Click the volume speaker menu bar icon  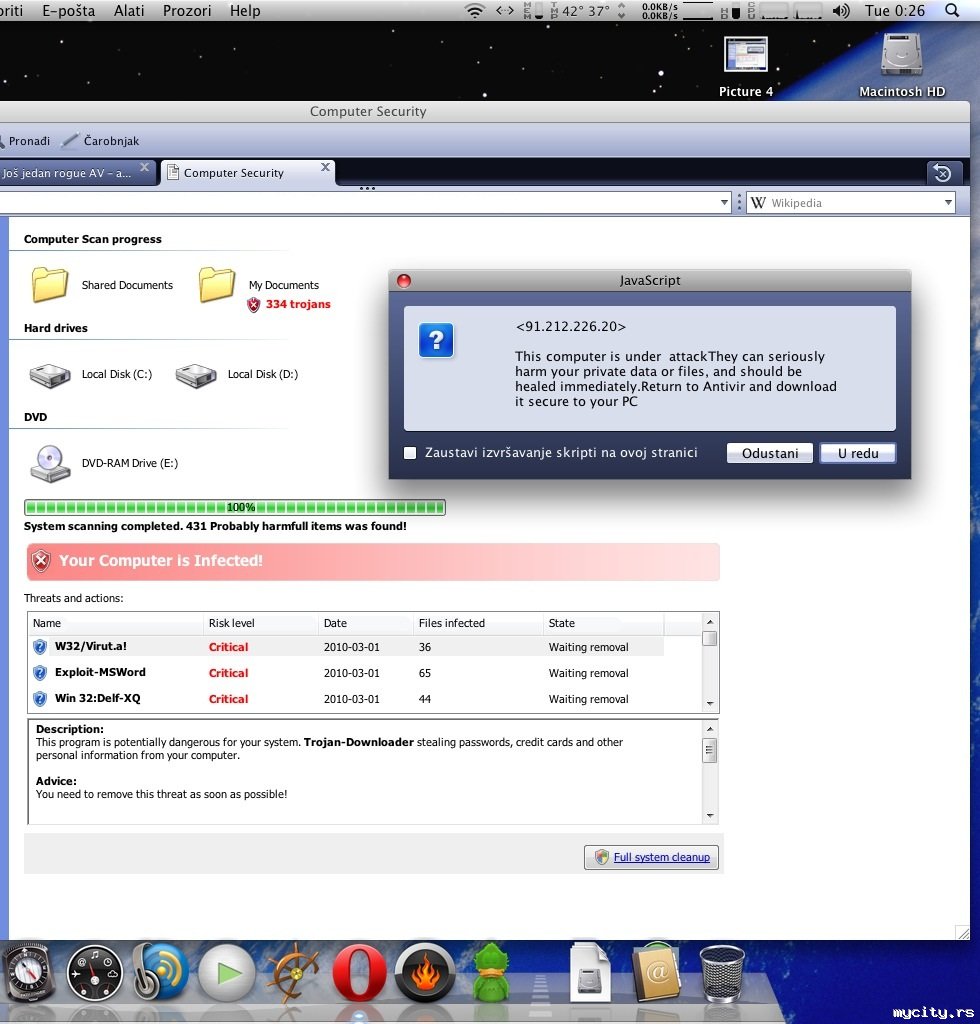[841, 10]
